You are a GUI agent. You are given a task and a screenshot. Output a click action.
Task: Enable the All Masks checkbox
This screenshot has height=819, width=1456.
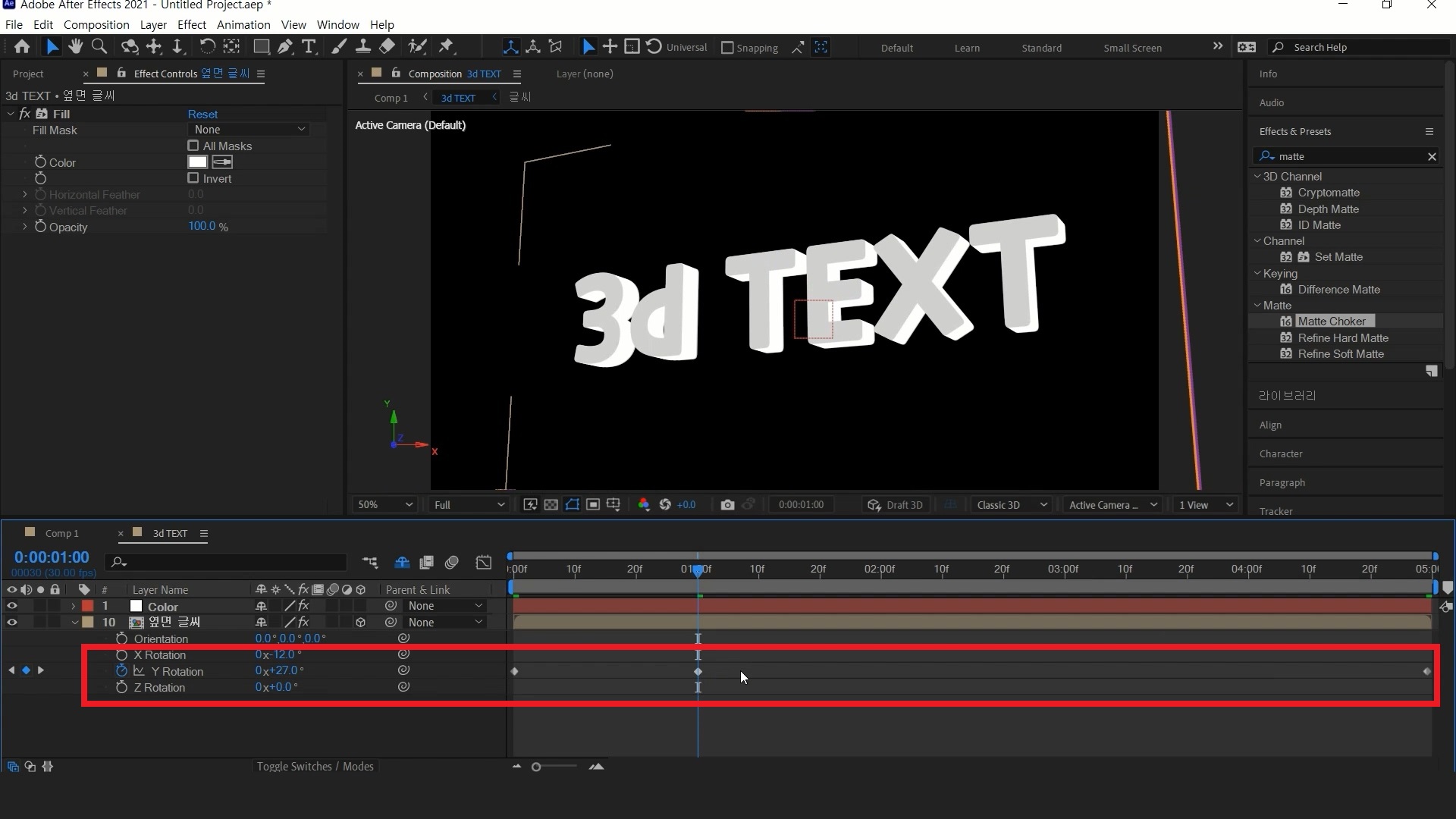(193, 146)
